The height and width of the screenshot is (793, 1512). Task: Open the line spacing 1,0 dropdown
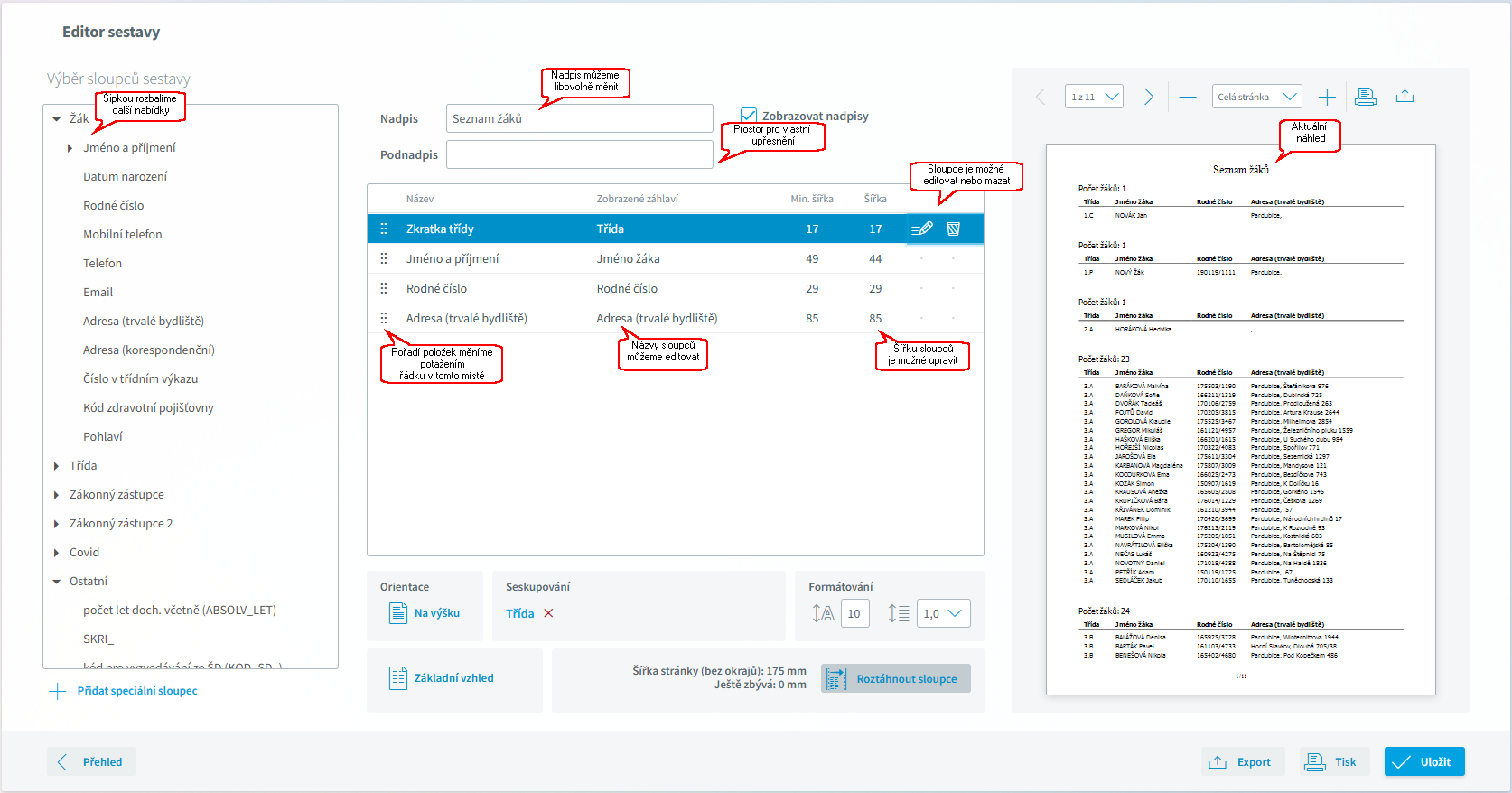coord(943,613)
